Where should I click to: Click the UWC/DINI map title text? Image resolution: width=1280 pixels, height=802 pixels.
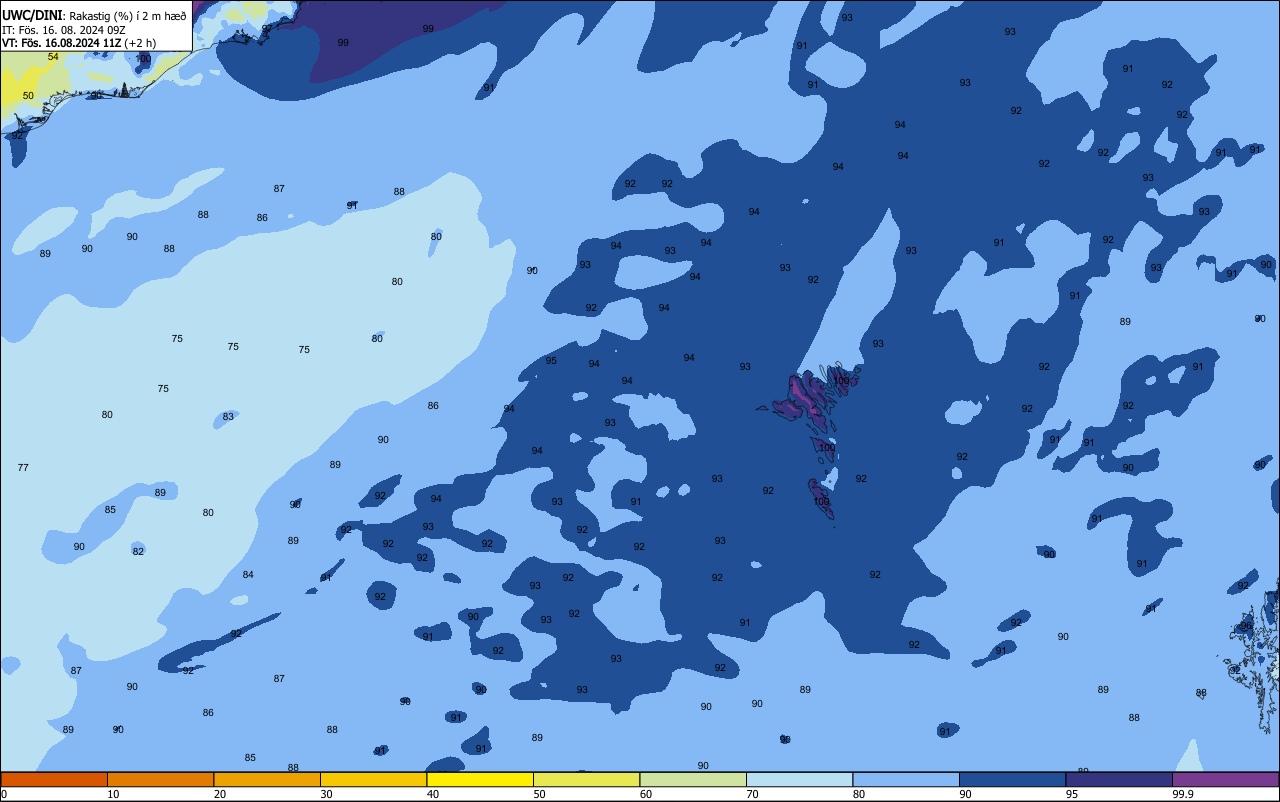(x=33, y=15)
